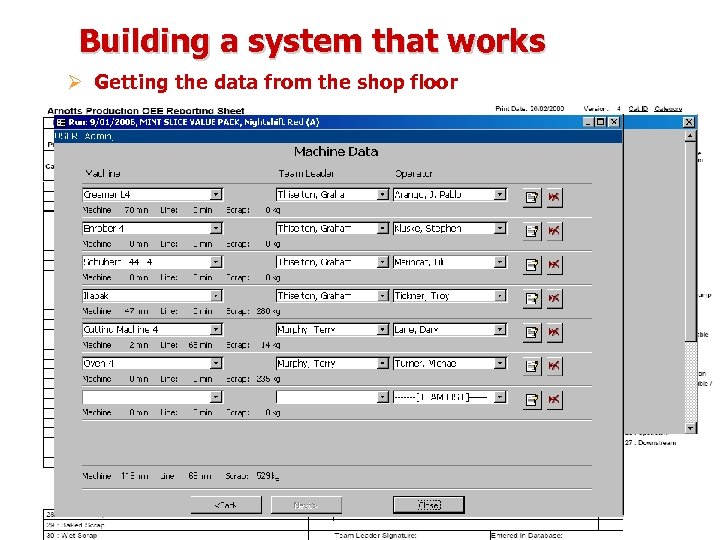Image resolution: width=720 pixels, height=540 pixels.
Task: Click the USER Admin status text
Action: [x=84, y=136]
